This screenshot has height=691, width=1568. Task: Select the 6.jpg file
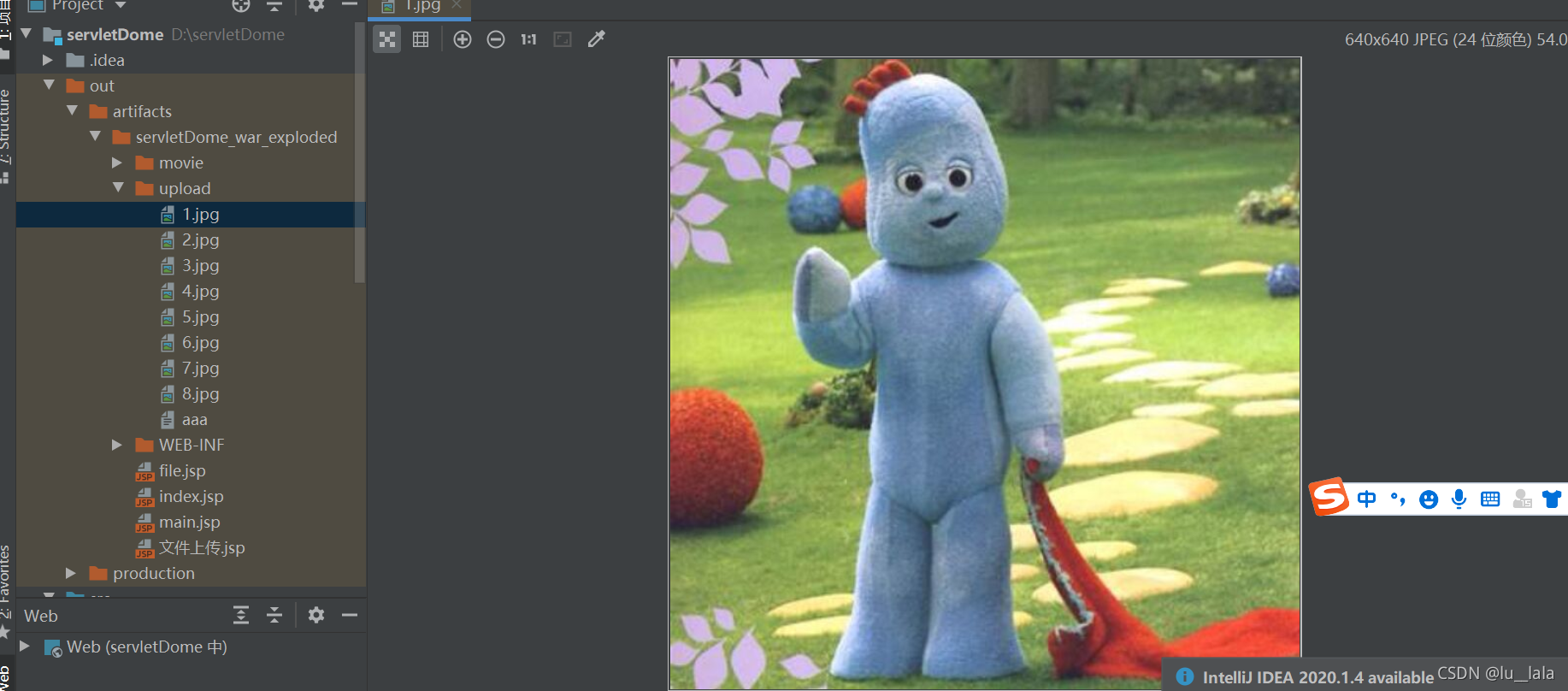[200, 343]
